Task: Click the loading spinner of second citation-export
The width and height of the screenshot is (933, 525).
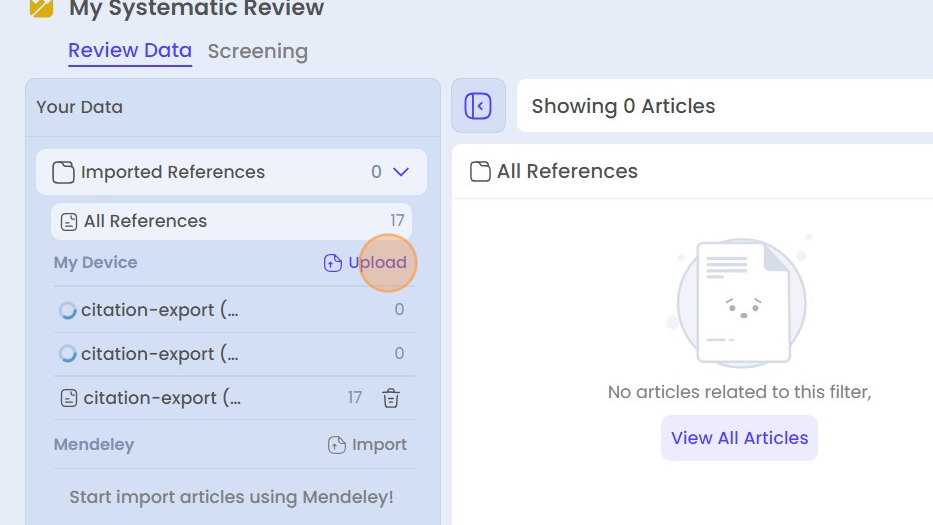Action: [x=67, y=354]
